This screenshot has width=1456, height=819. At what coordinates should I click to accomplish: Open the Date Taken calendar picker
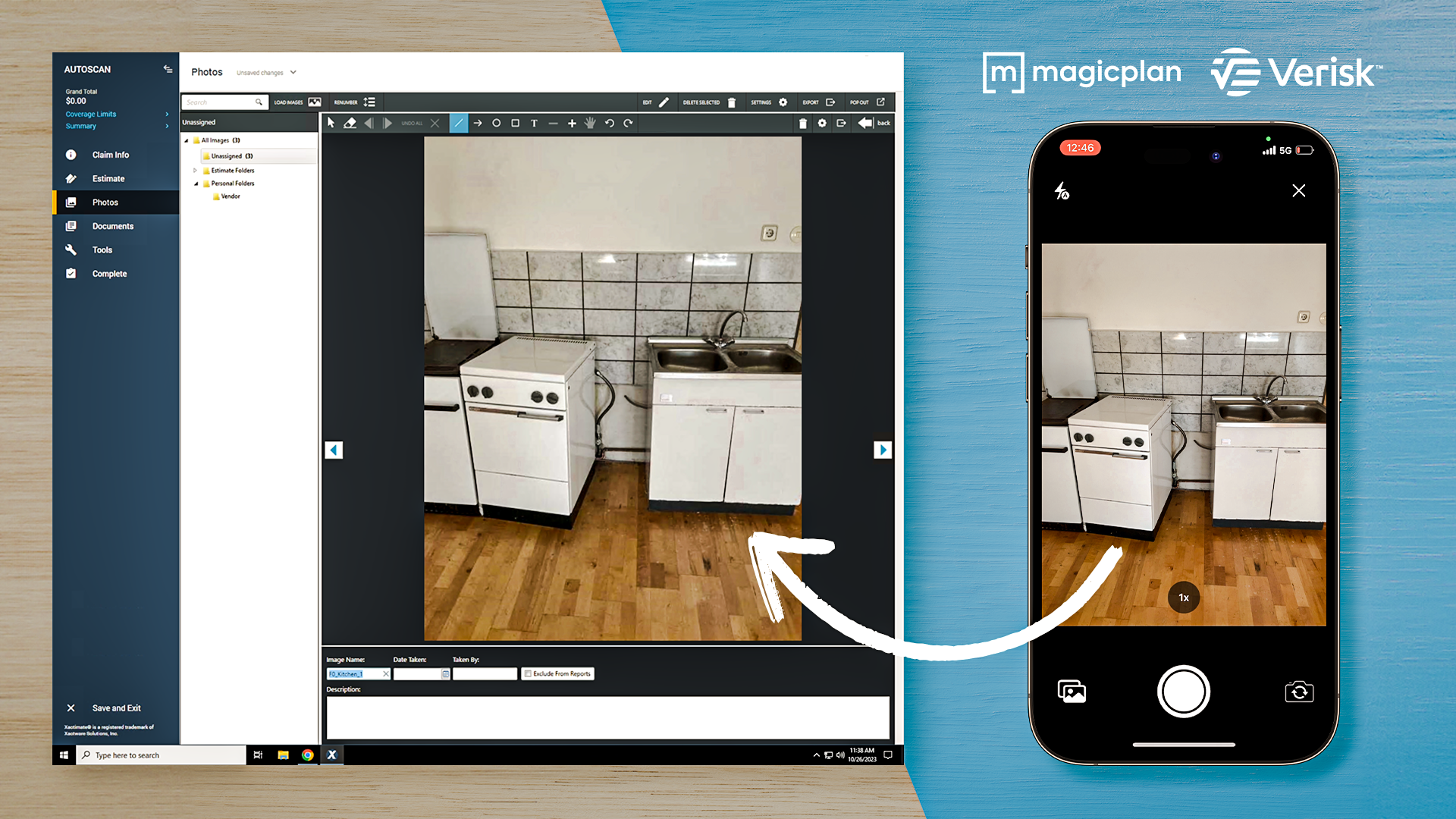(446, 674)
